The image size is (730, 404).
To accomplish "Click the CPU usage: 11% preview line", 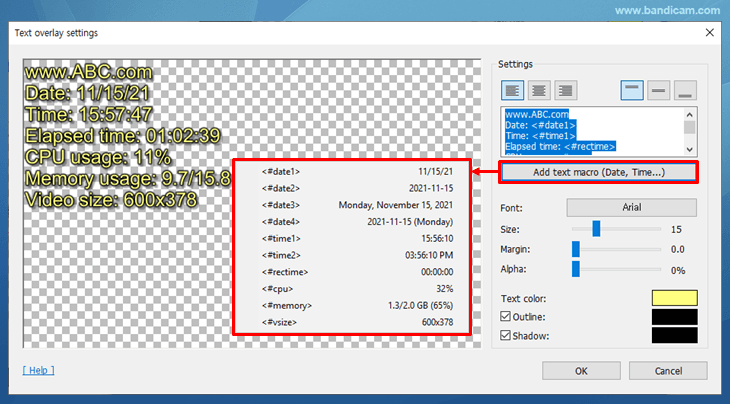I will (x=98, y=157).
